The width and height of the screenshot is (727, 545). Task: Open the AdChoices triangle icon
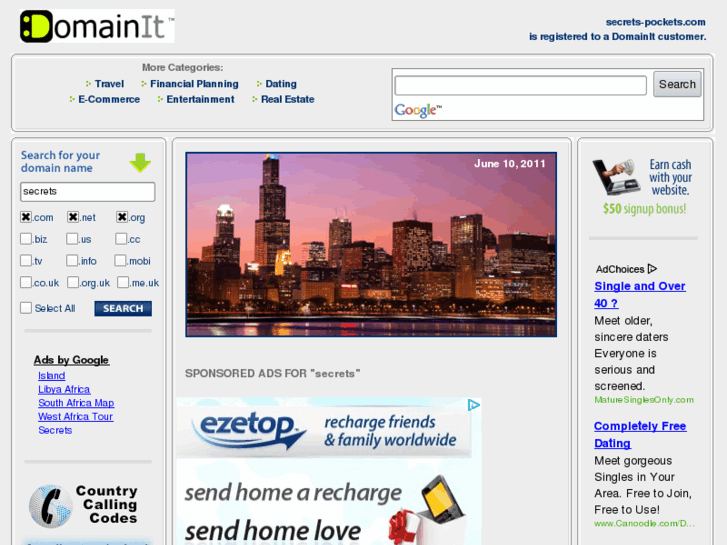[652, 269]
